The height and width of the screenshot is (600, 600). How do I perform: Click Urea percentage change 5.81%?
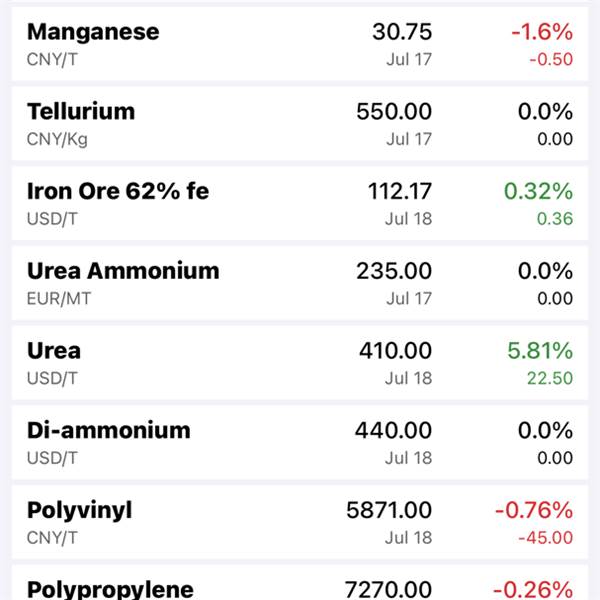(540, 351)
